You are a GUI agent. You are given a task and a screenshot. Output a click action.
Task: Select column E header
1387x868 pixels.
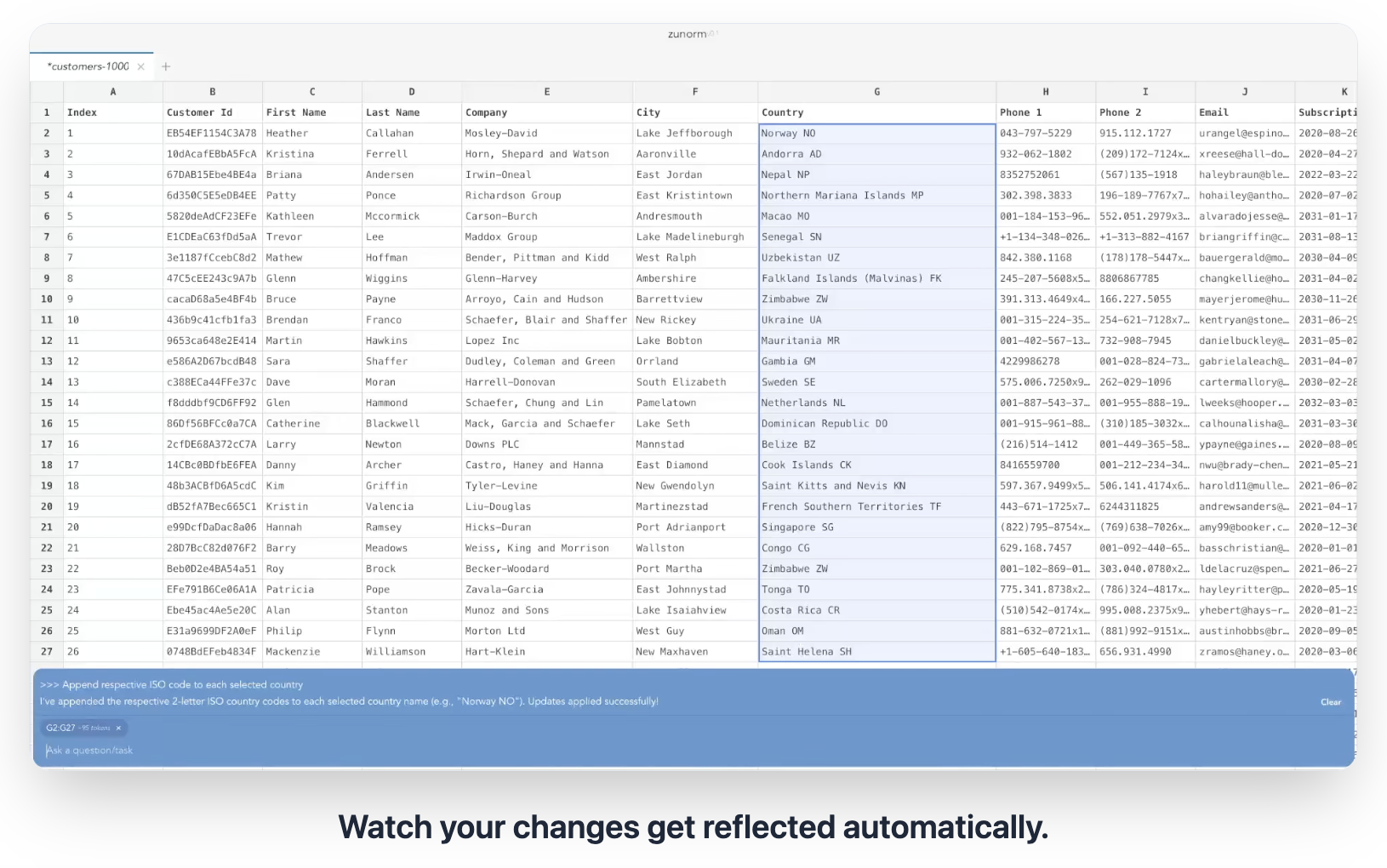tap(547, 92)
